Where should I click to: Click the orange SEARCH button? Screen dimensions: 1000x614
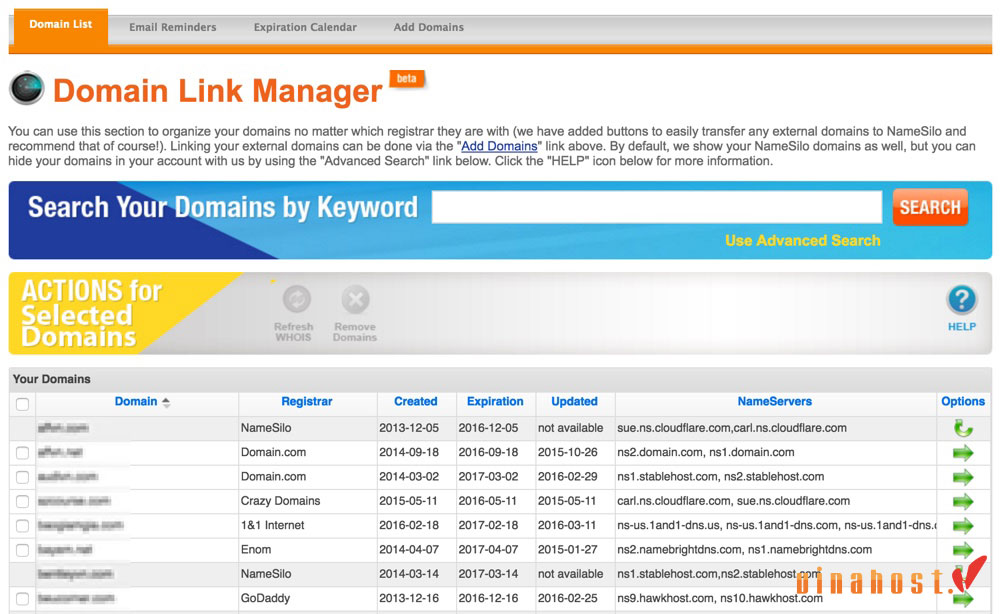pyautogui.click(x=930, y=207)
